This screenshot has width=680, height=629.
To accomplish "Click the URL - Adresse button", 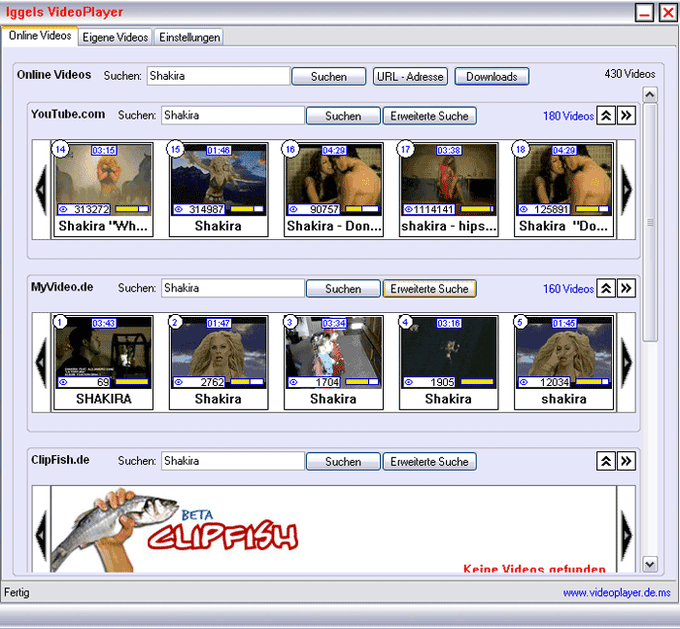I will (410, 77).
